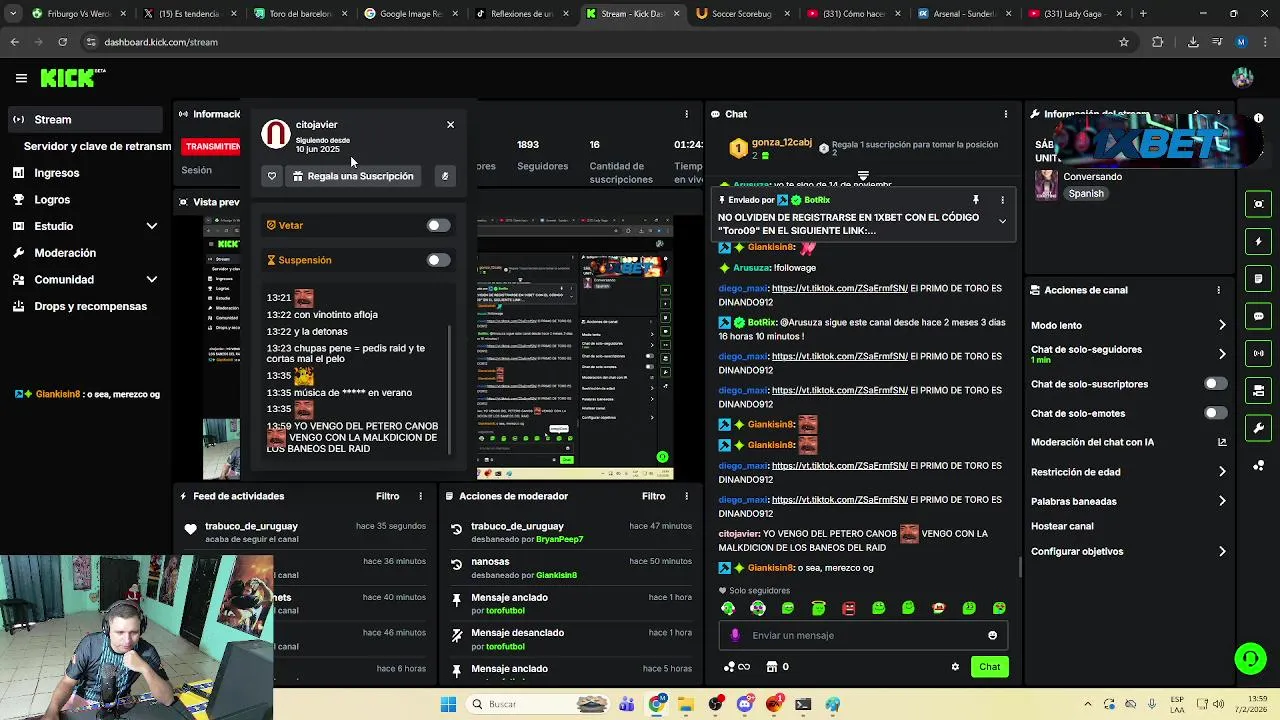The height and width of the screenshot is (720, 1280).
Task: Open Chat panel three-dot menu
Action: (x=1006, y=114)
